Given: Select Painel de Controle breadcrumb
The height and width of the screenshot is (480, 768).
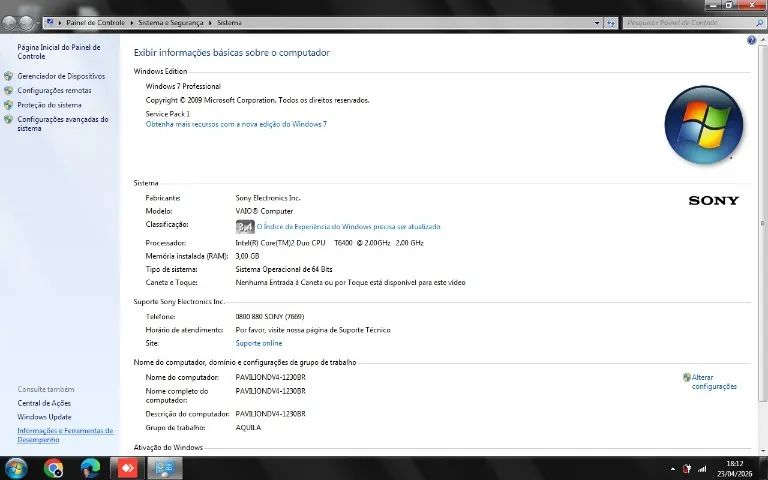Looking at the screenshot, I should (96, 23).
